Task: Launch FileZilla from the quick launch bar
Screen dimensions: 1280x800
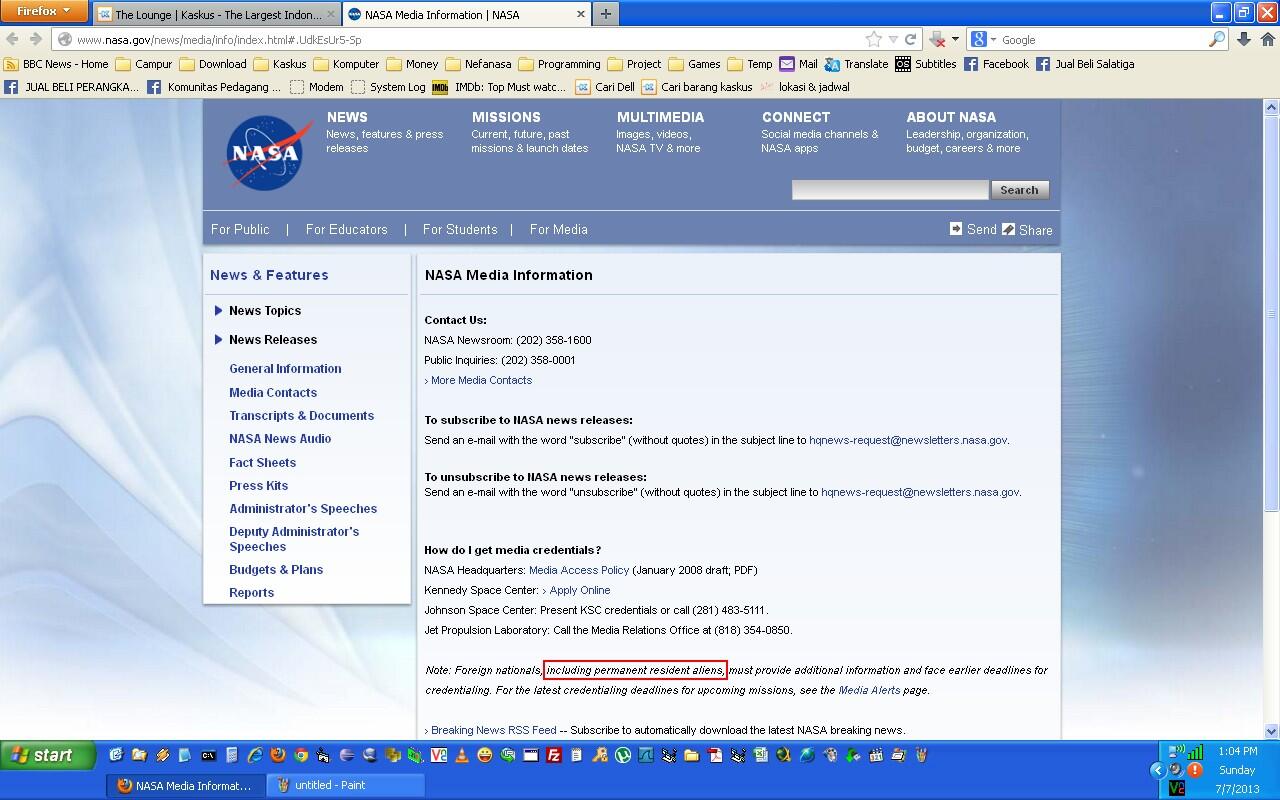Action: point(553,755)
